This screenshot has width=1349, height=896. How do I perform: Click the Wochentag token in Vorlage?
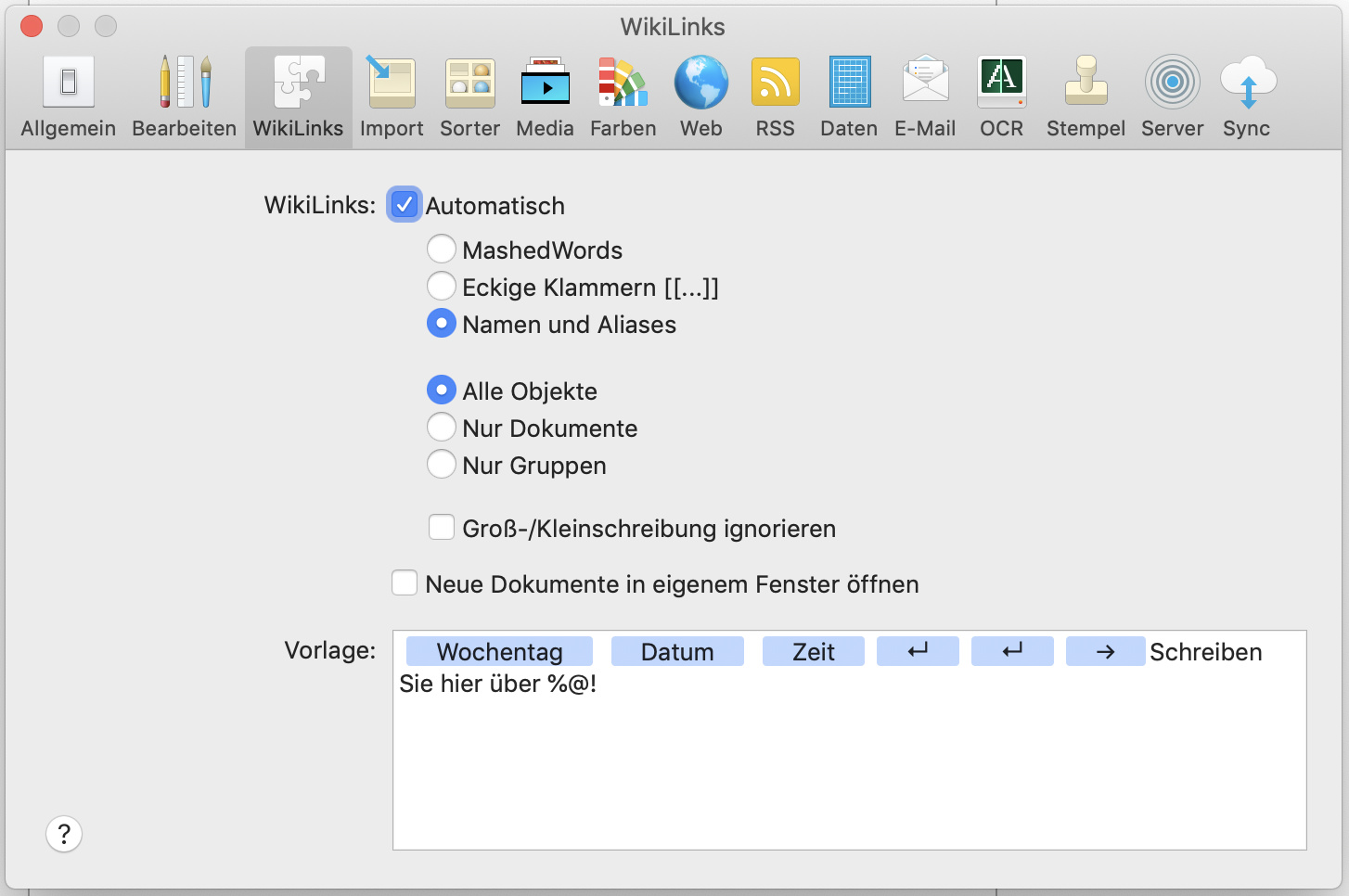499,652
